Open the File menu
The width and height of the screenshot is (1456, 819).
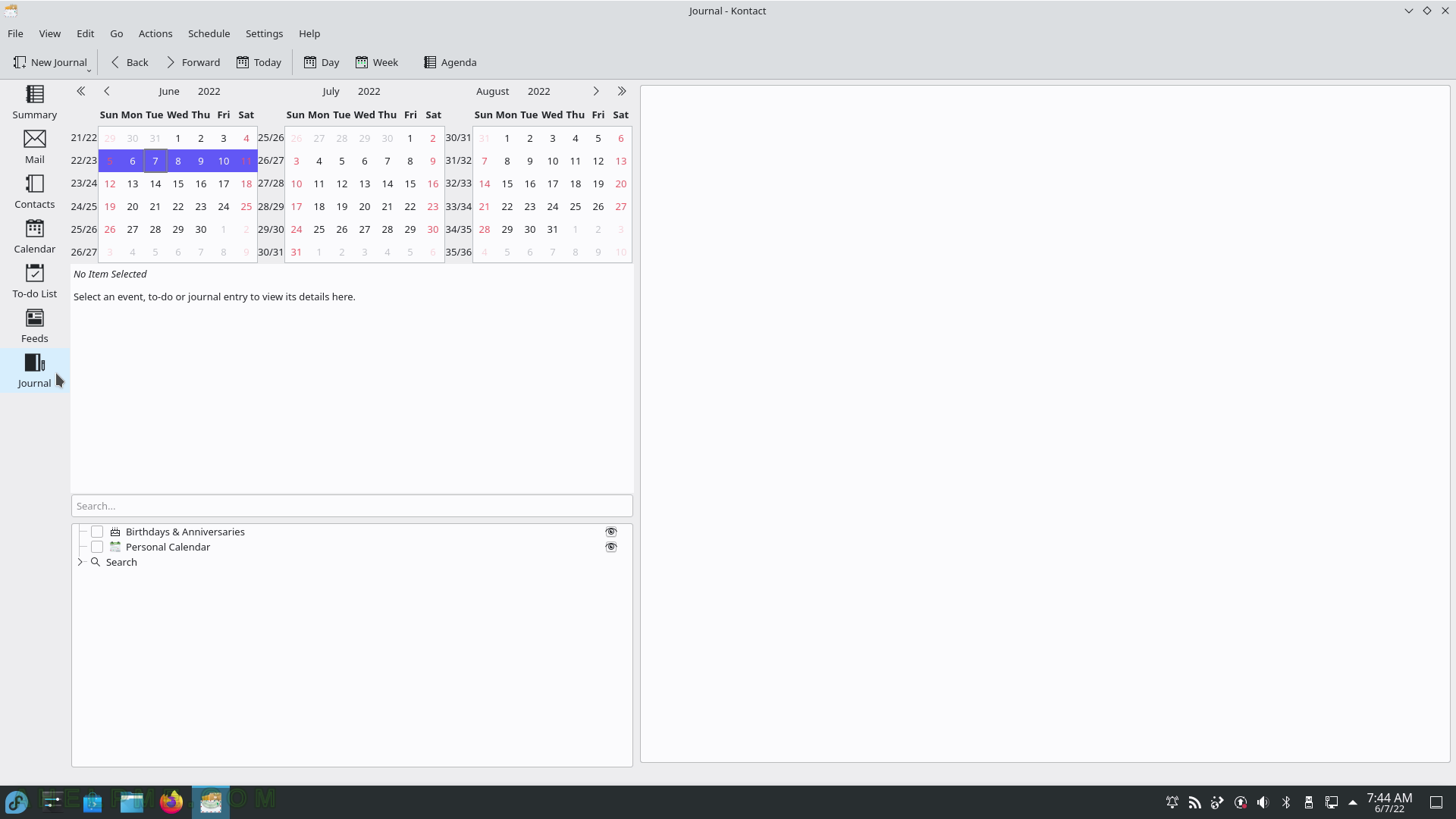tap(15, 33)
